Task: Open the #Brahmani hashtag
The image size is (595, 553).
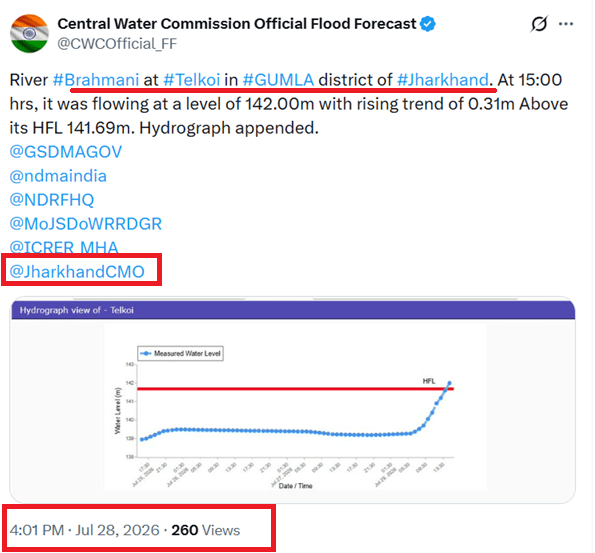Action: [96, 80]
